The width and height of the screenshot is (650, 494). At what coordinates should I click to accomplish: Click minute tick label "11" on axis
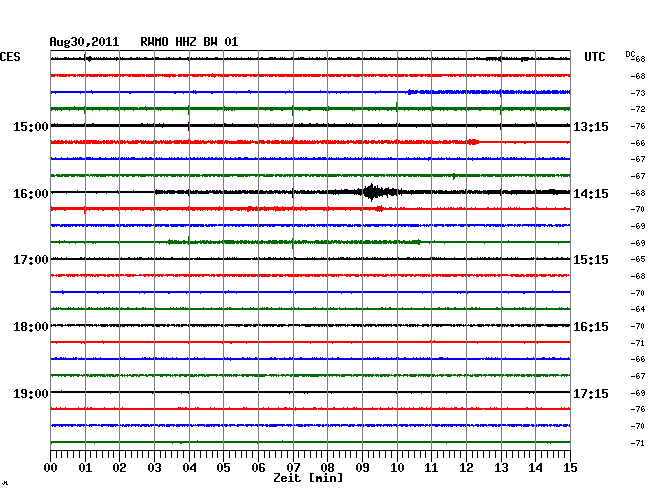point(431,467)
